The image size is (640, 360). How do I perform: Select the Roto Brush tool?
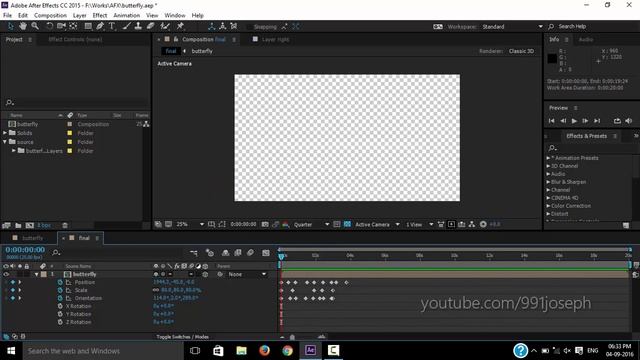pyautogui.click(x=165, y=26)
